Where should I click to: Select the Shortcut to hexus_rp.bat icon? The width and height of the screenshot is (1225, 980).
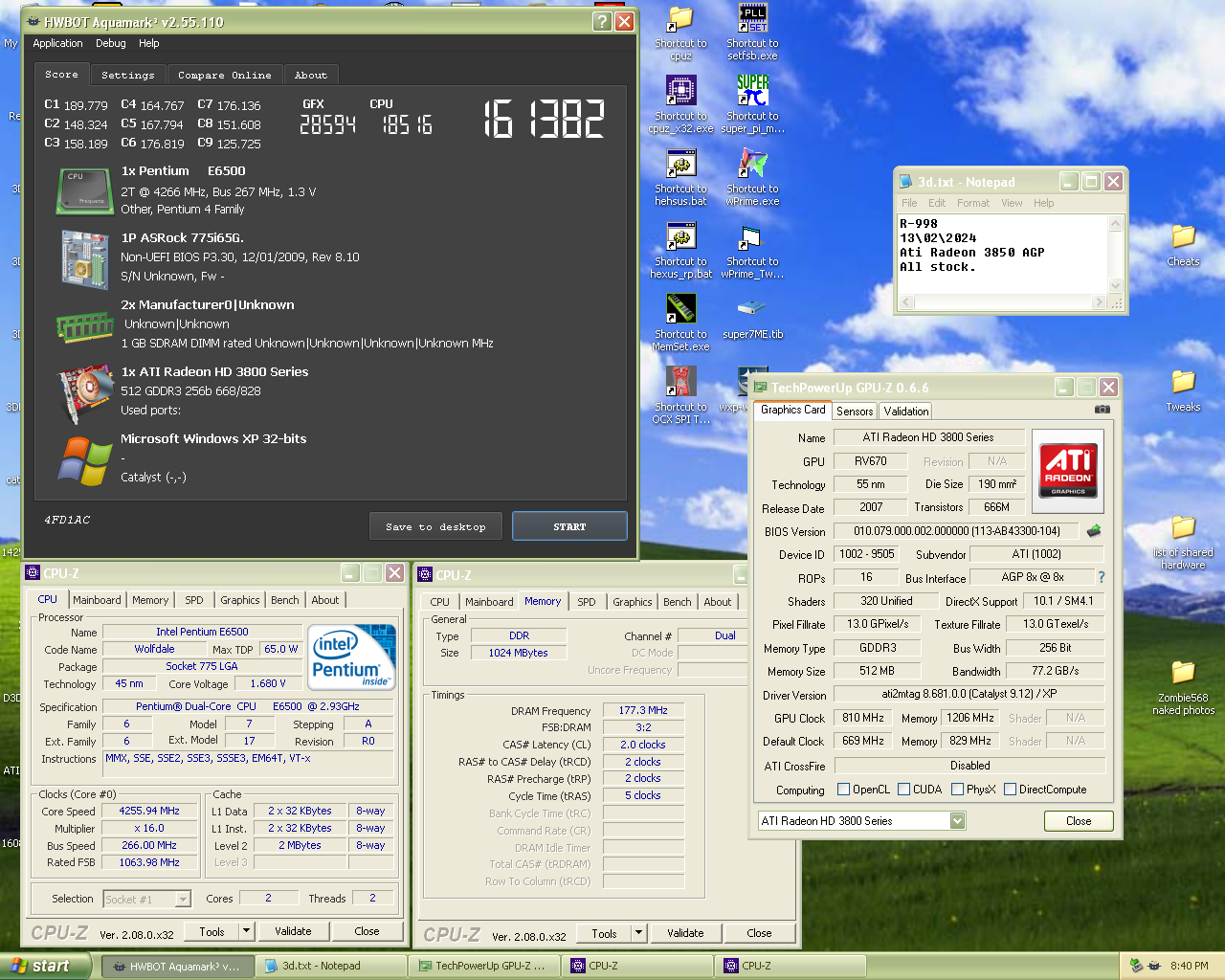tap(680, 250)
